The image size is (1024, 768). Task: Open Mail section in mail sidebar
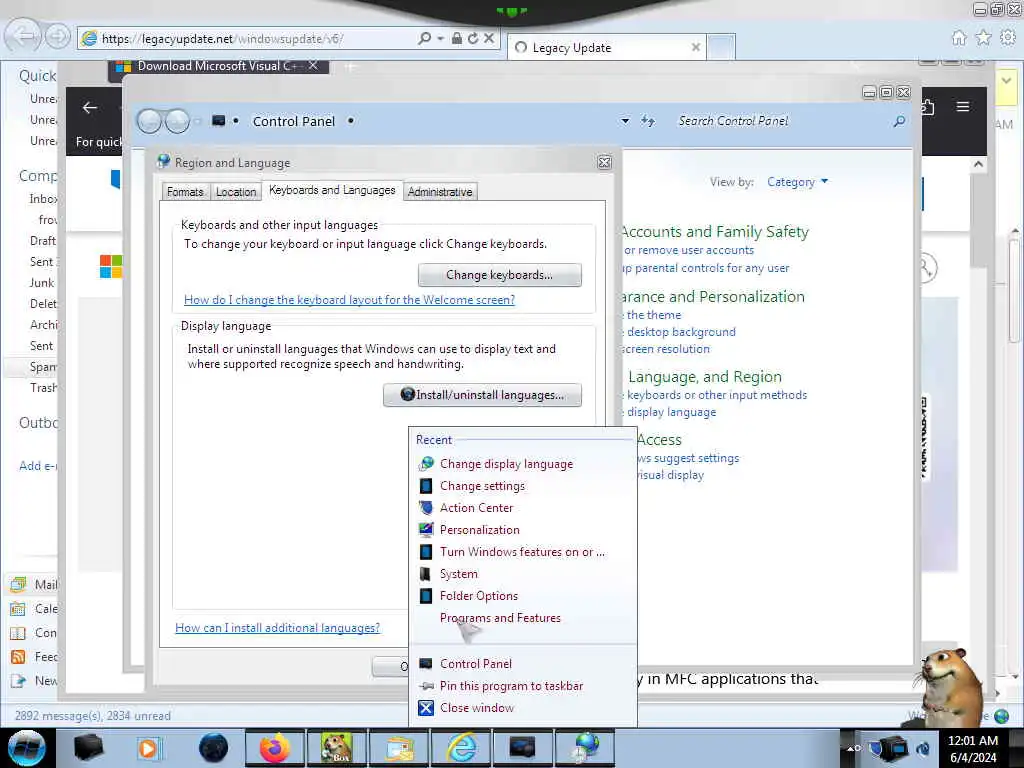pyautogui.click(x=34, y=584)
